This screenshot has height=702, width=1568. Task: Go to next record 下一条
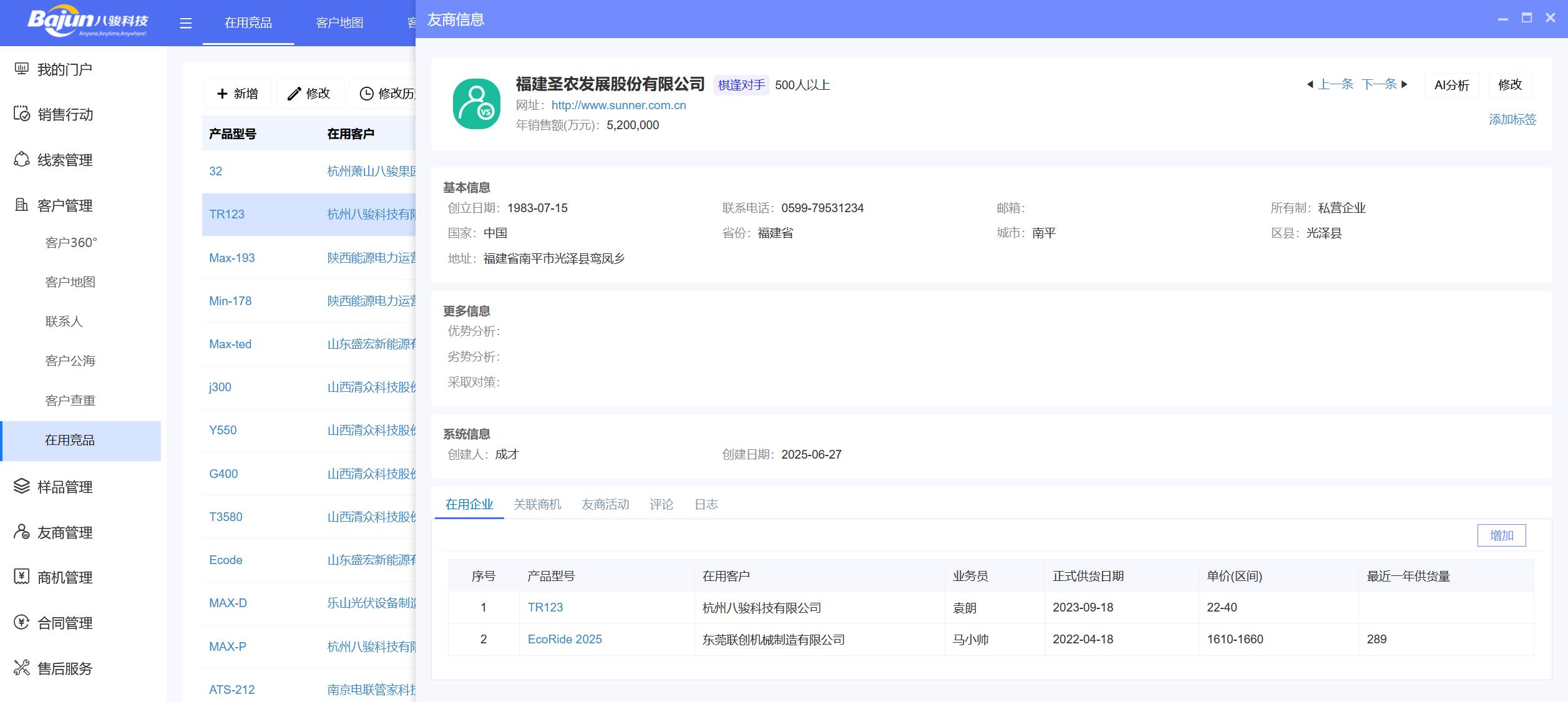(x=1380, y=84)
